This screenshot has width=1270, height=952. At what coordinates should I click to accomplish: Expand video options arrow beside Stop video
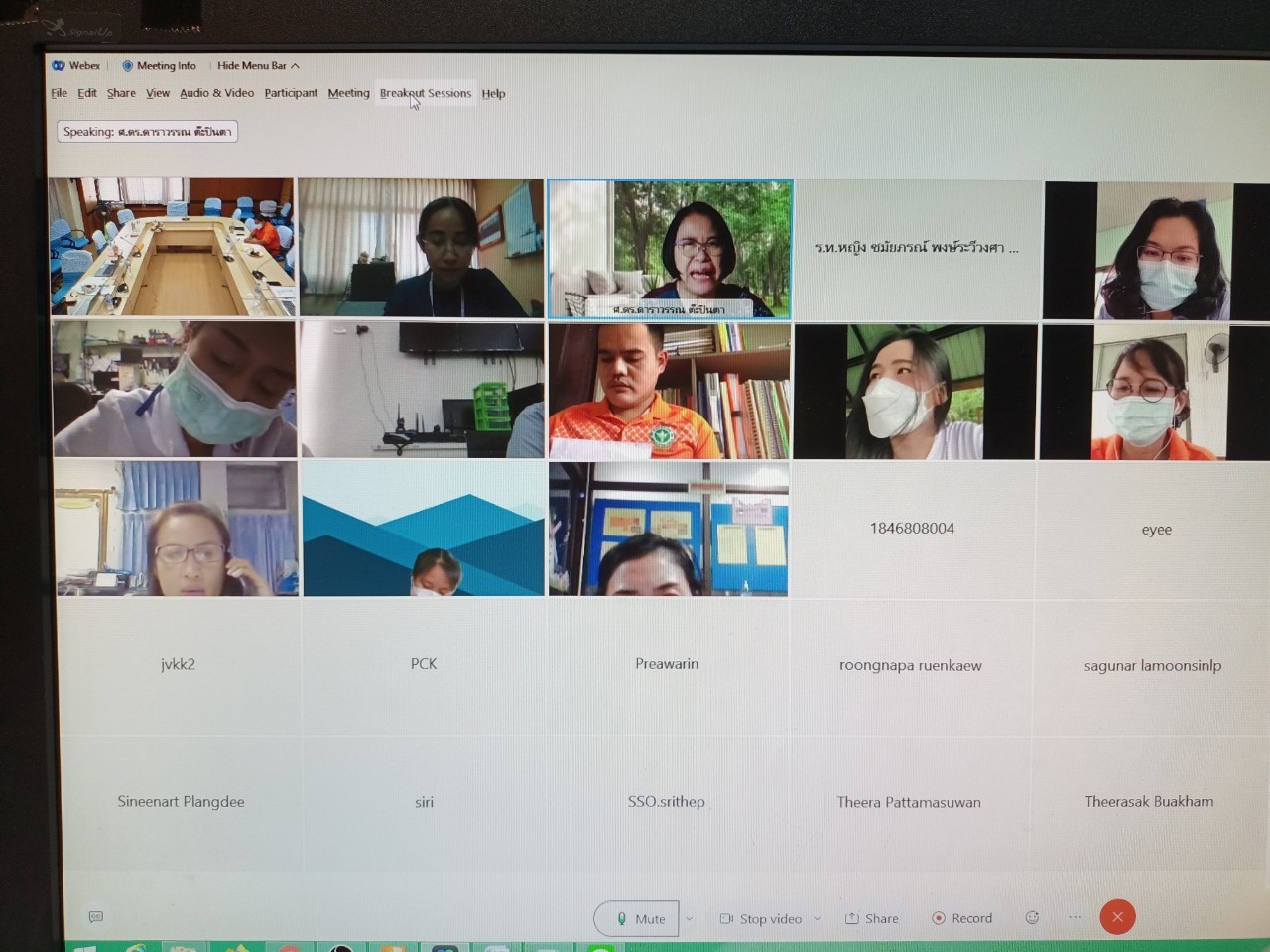[x=818, y=919]
